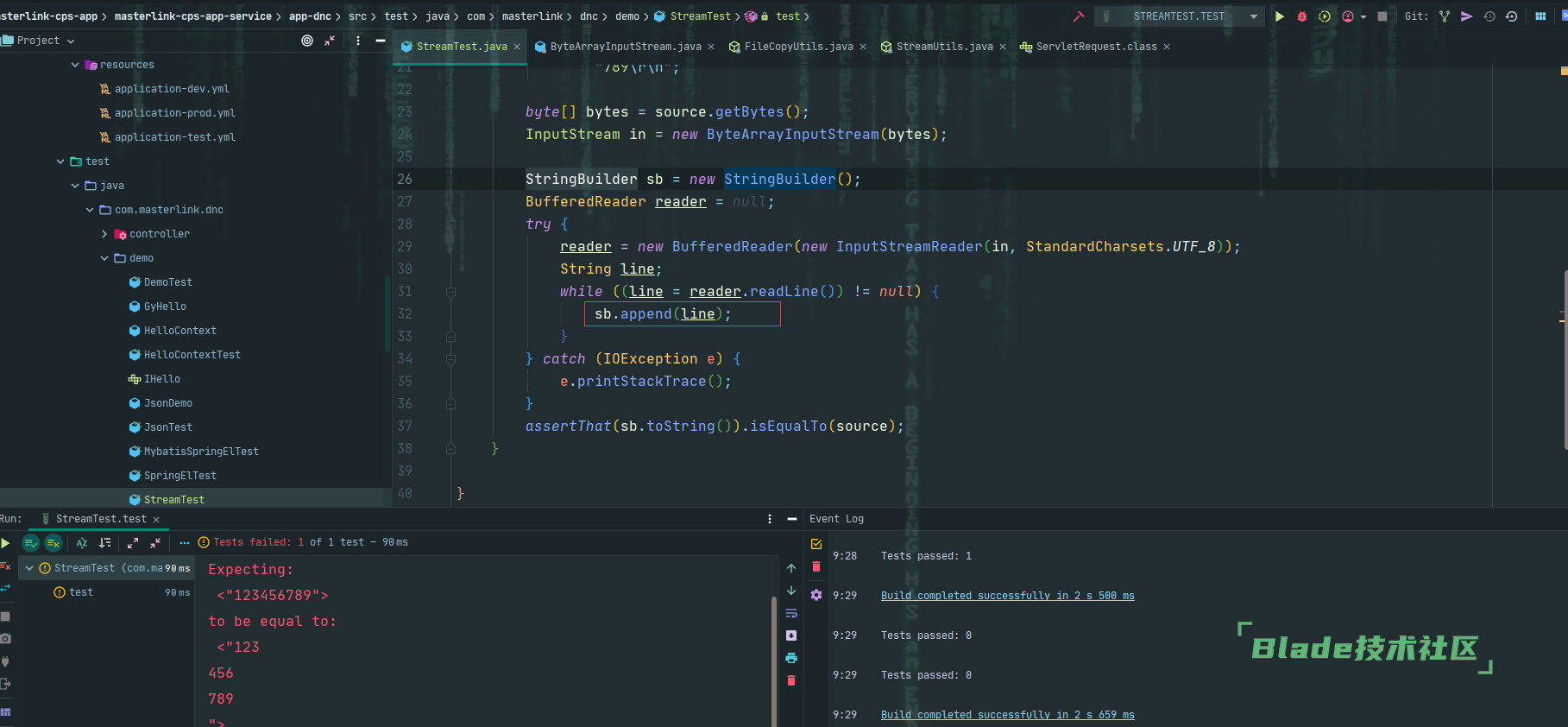Show Git history clock icon
Screen dimensions: 1568x727
click(1489, 16)
